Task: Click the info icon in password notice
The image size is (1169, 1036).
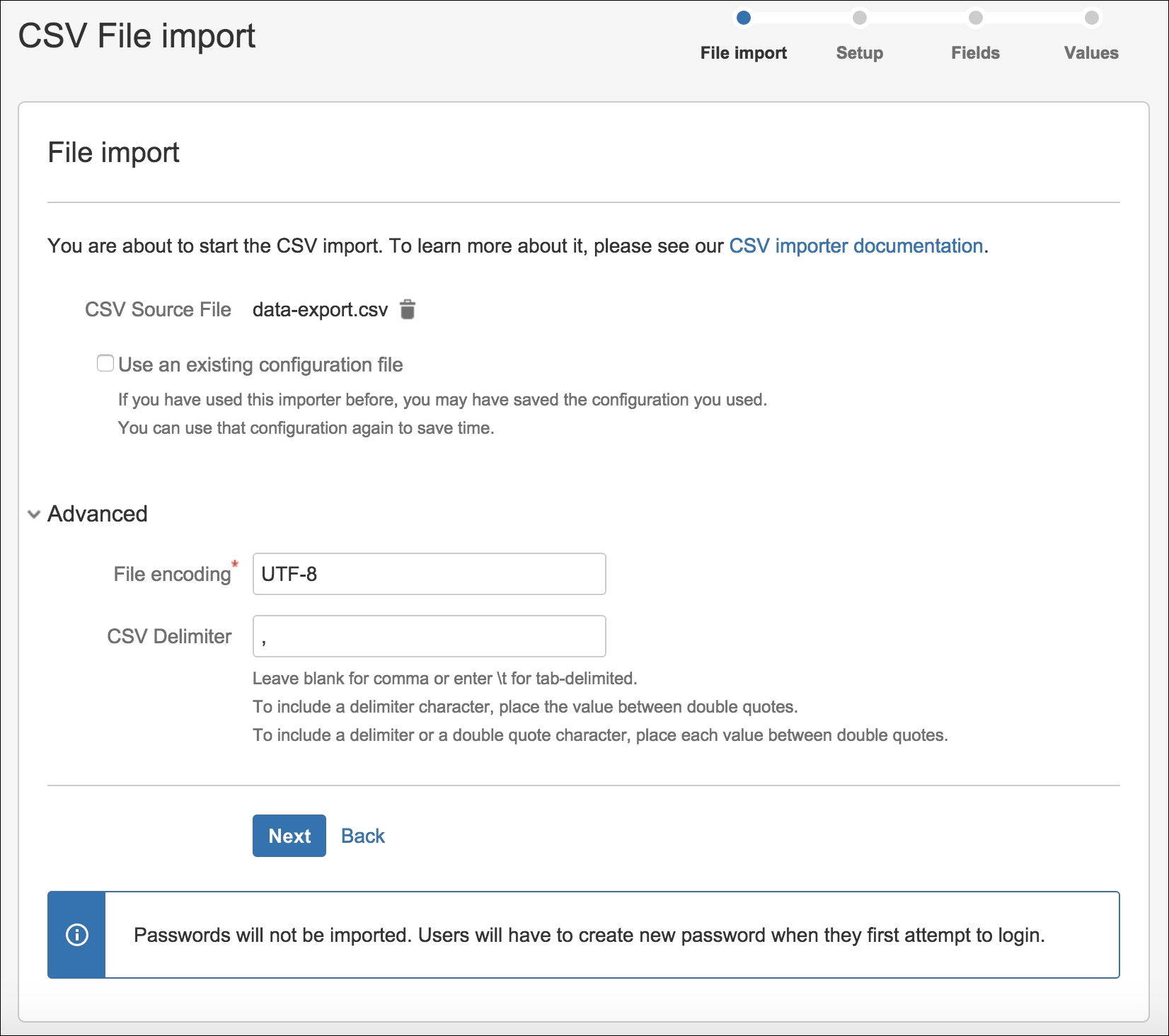Action: tap(77, 935)
